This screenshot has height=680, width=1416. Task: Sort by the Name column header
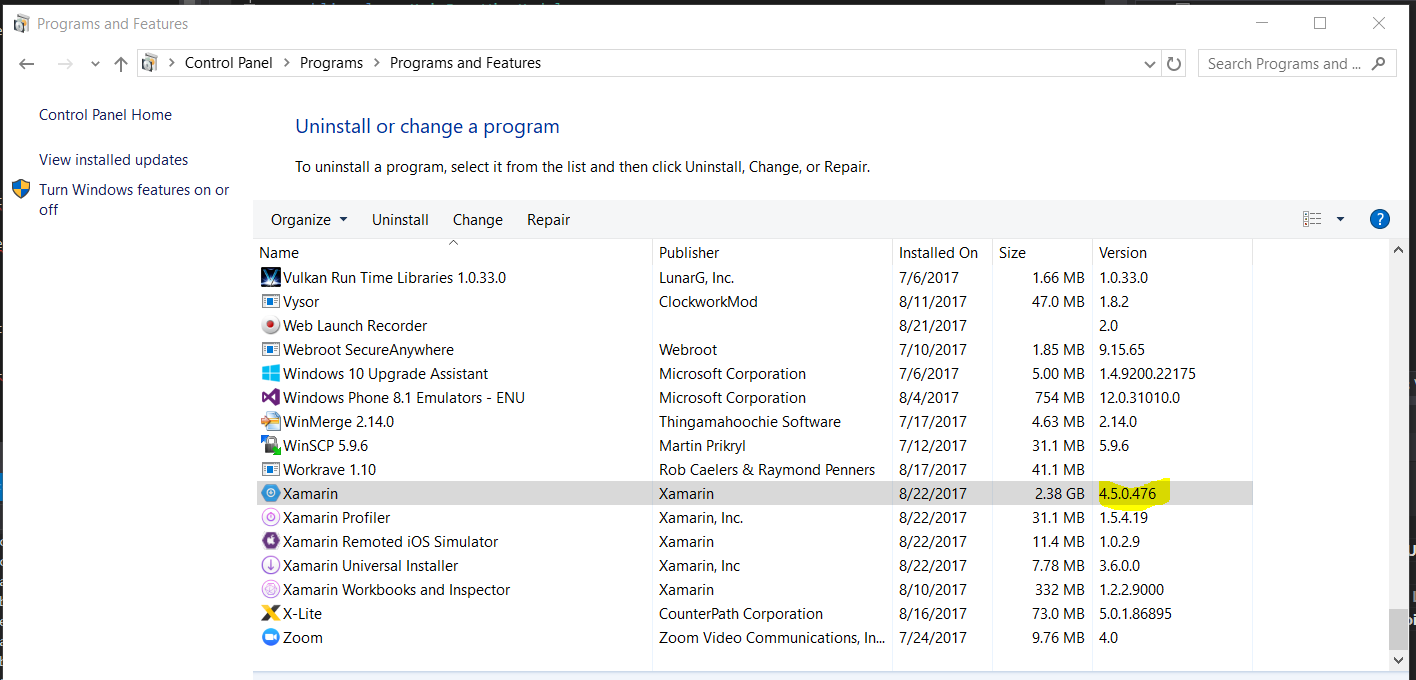click(x=453, y=252)
